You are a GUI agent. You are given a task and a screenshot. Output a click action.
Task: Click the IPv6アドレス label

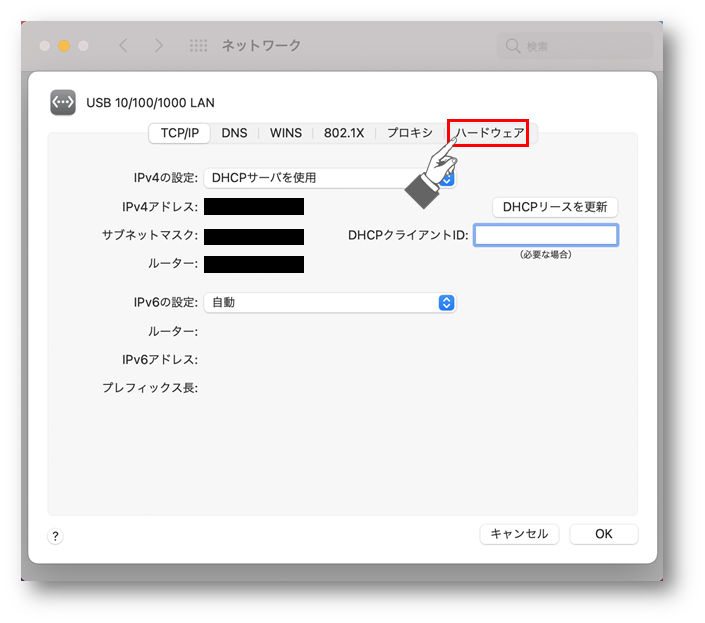tap(160, 360)
